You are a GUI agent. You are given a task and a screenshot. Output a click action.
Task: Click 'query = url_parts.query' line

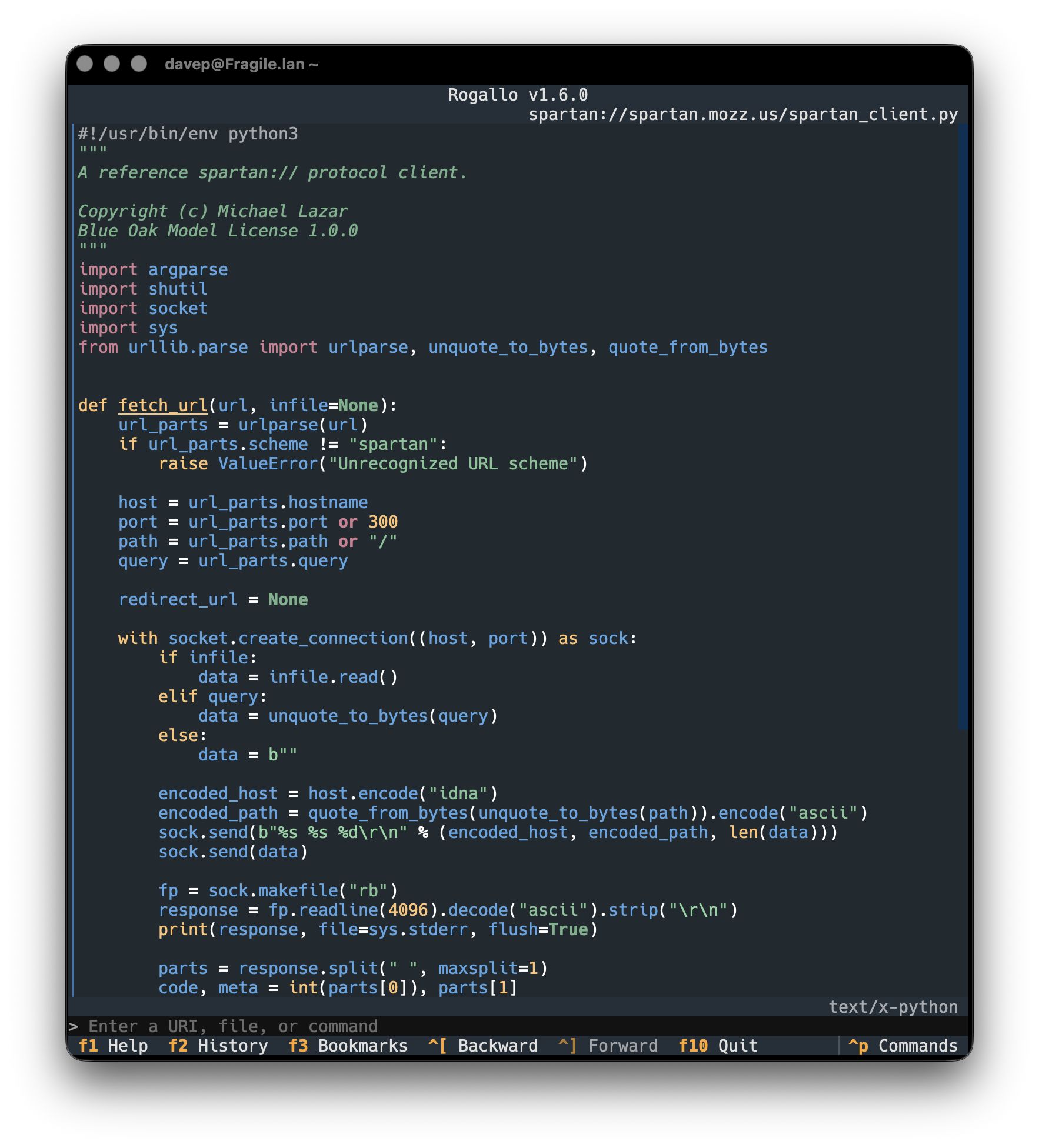(x=233, y=560)
